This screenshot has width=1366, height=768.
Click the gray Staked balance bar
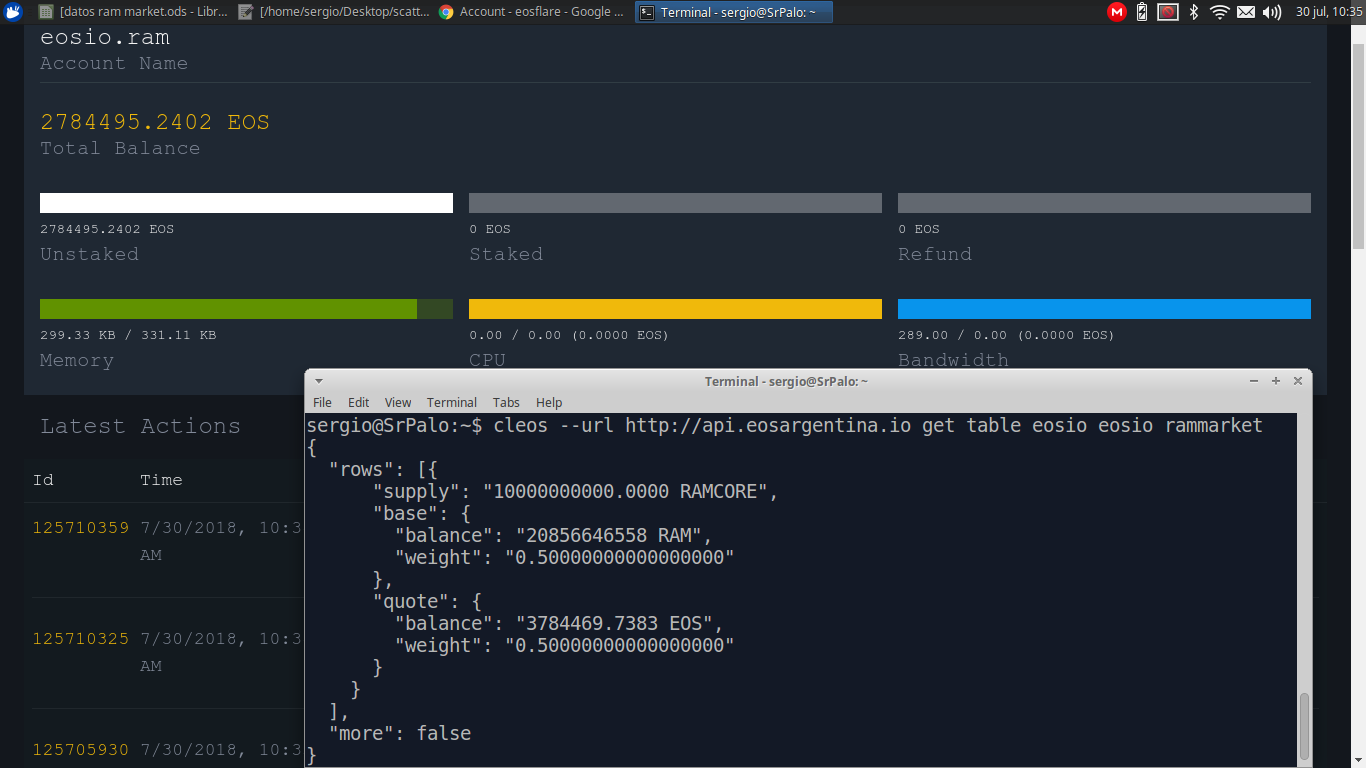[675, 203]
